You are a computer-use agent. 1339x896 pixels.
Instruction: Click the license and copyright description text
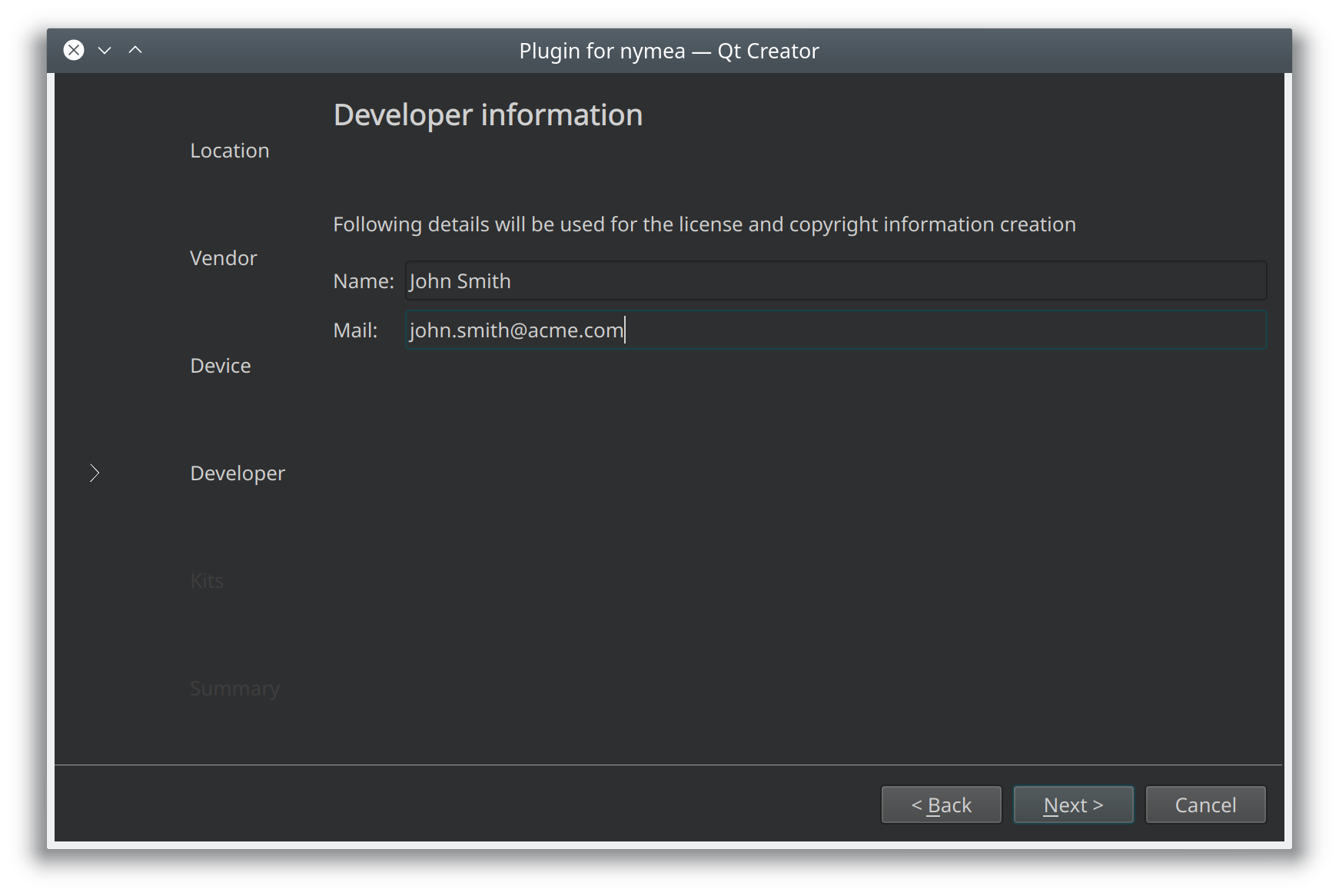coord(704,224)
